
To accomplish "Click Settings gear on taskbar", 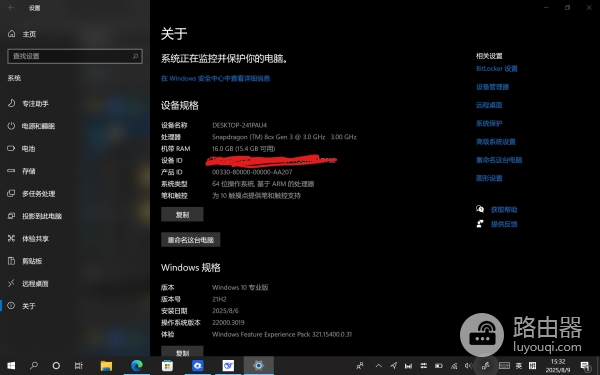I will click(x=259, y=366).
